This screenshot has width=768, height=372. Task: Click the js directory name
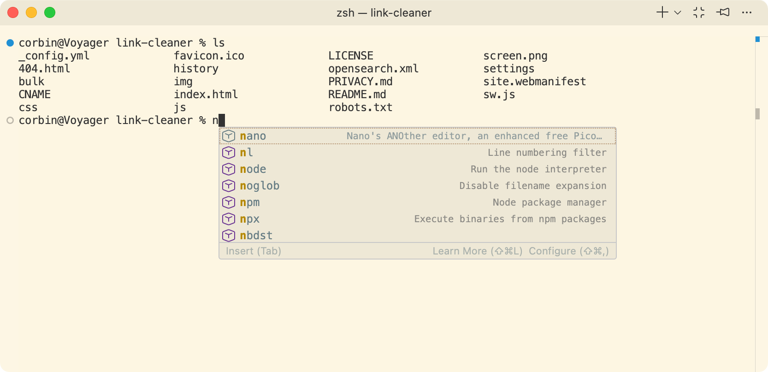180,107
